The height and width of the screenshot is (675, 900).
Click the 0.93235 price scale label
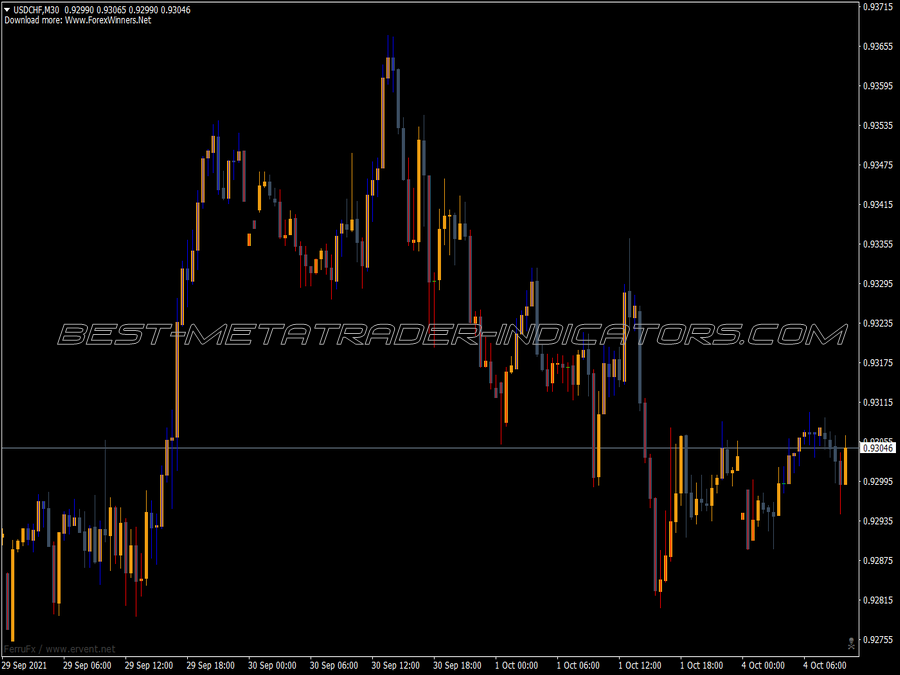tap(878, 324)
